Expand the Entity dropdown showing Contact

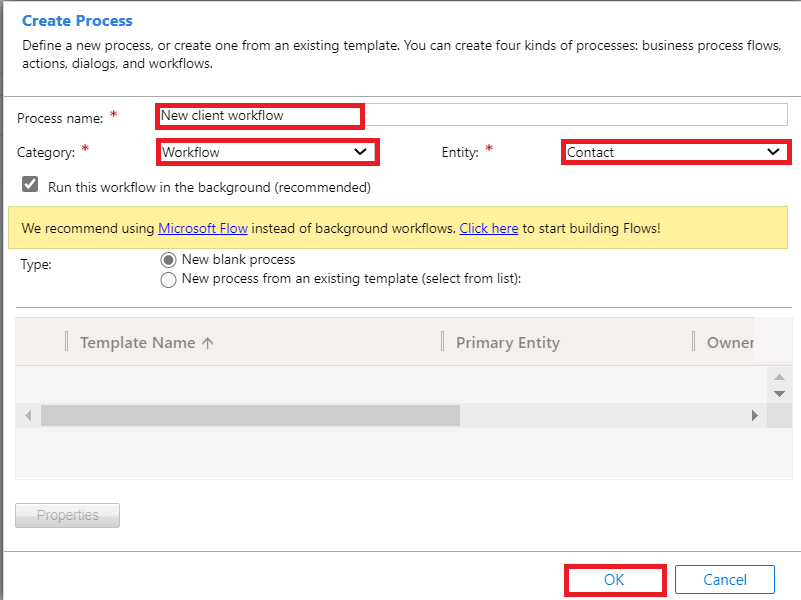pyautogui.click(x=675, y=152)
